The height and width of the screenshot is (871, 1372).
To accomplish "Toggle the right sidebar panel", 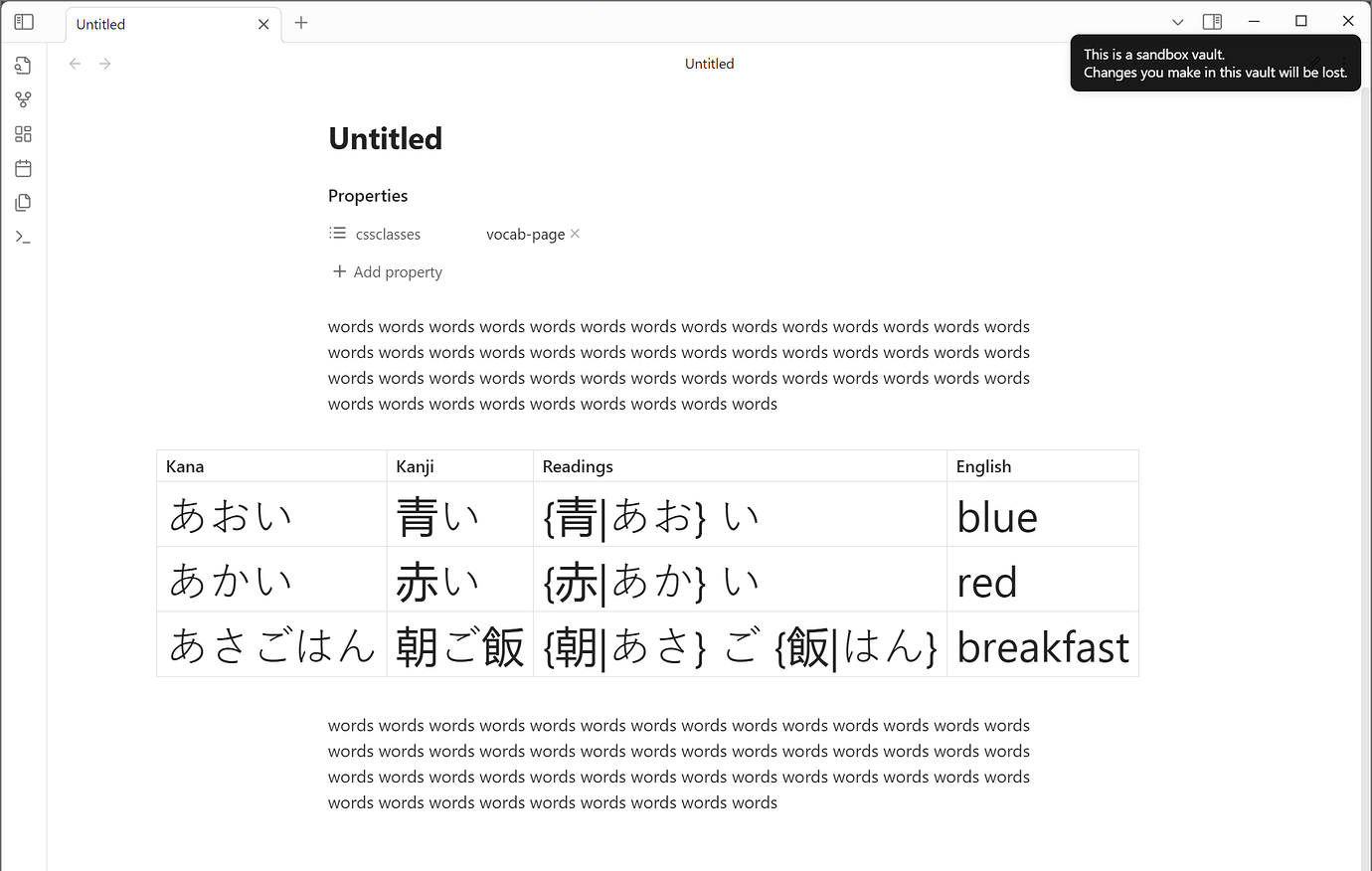I will coord(1212,22).
